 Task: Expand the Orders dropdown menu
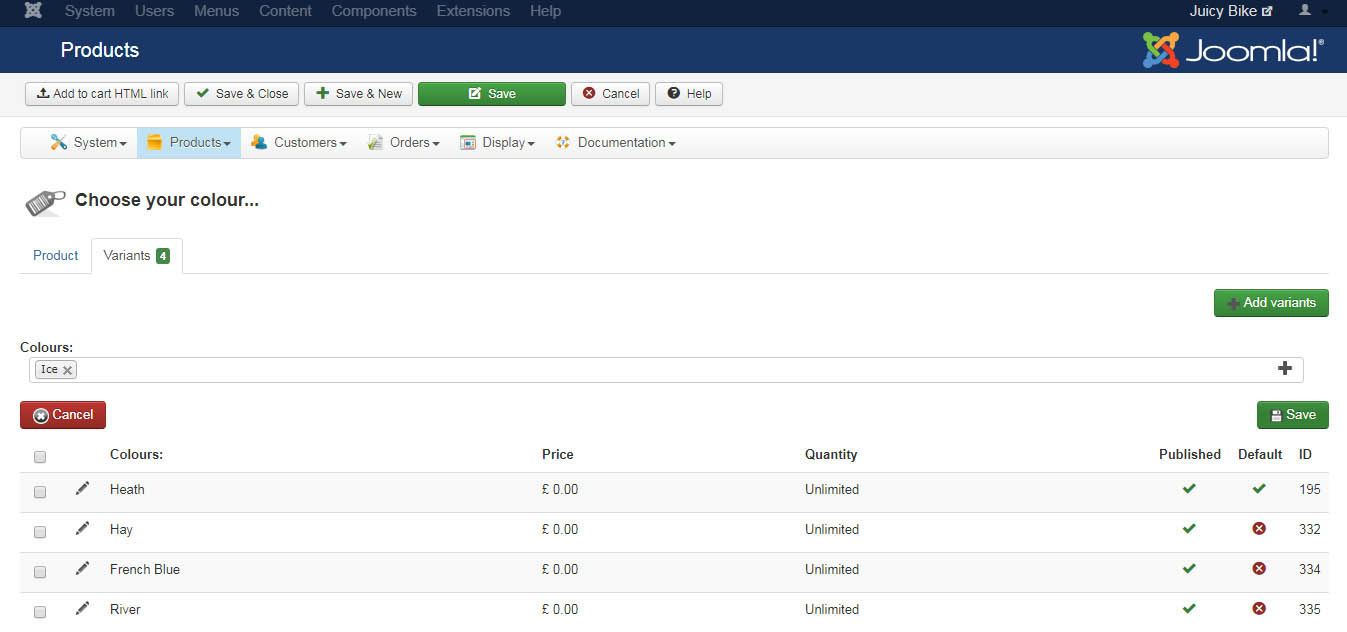pos(403,143)
